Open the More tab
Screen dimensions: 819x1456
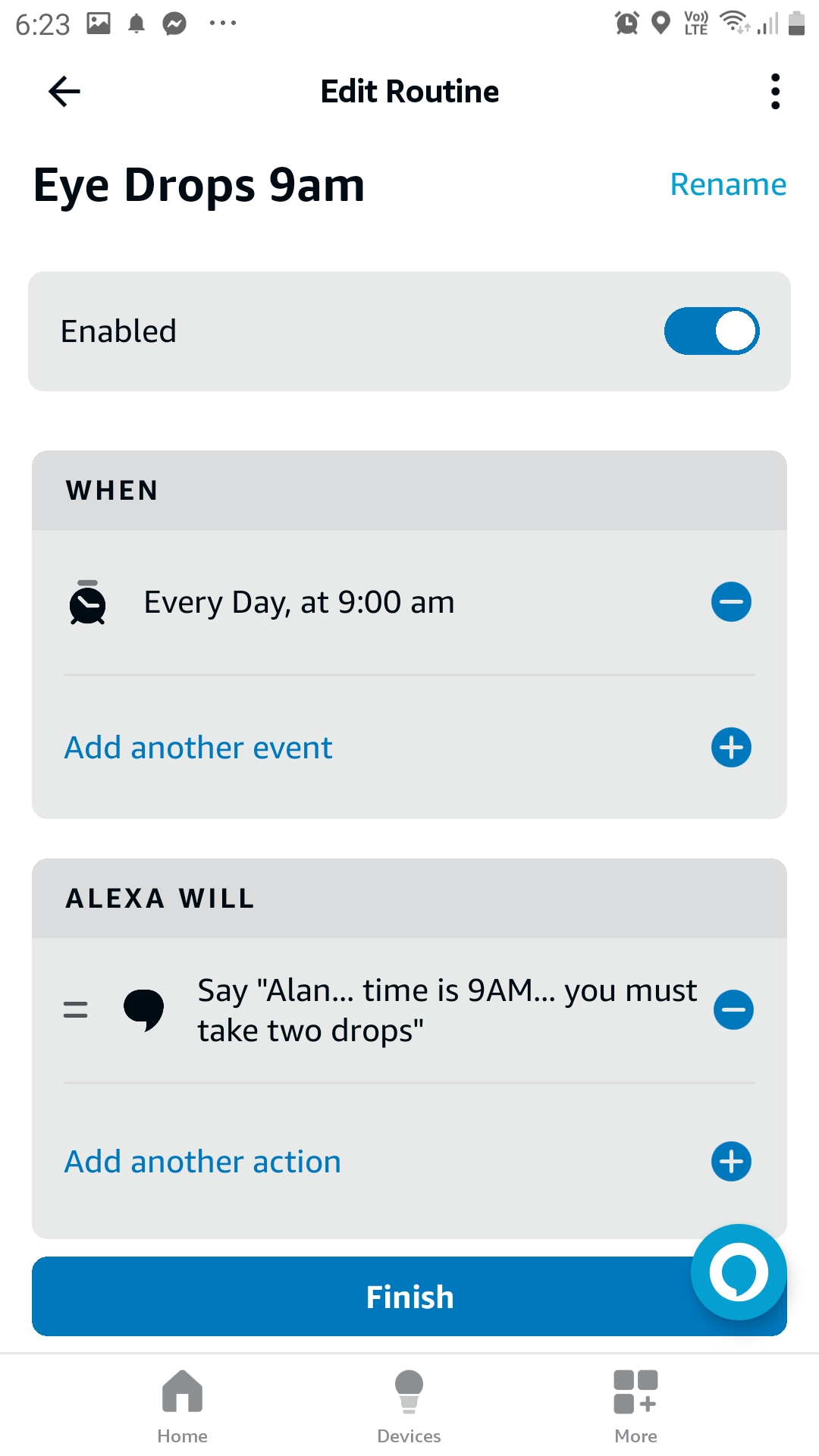(635, 1405)
